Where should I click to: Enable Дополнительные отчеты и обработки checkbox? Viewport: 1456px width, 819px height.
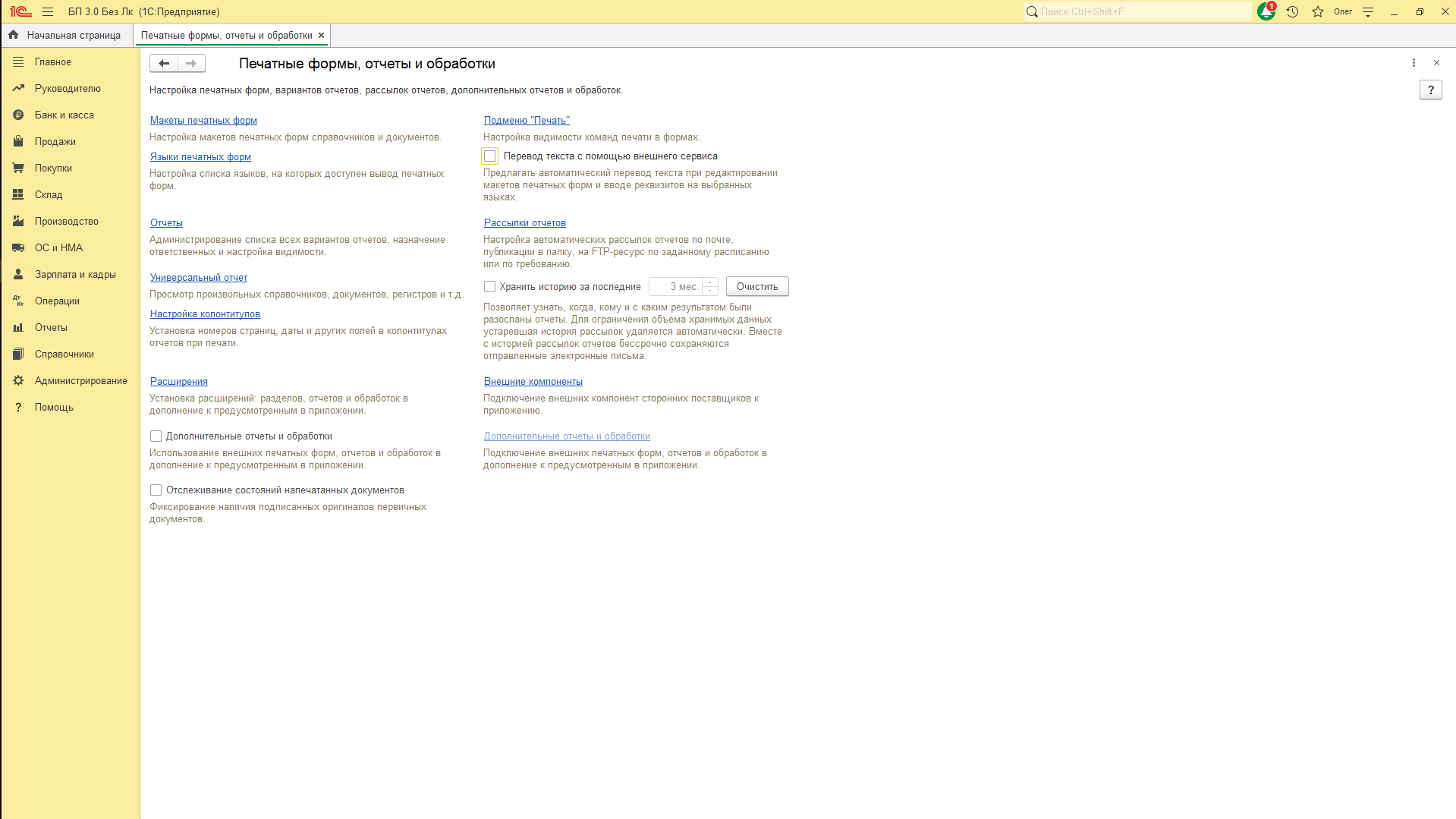coord(156,436)
